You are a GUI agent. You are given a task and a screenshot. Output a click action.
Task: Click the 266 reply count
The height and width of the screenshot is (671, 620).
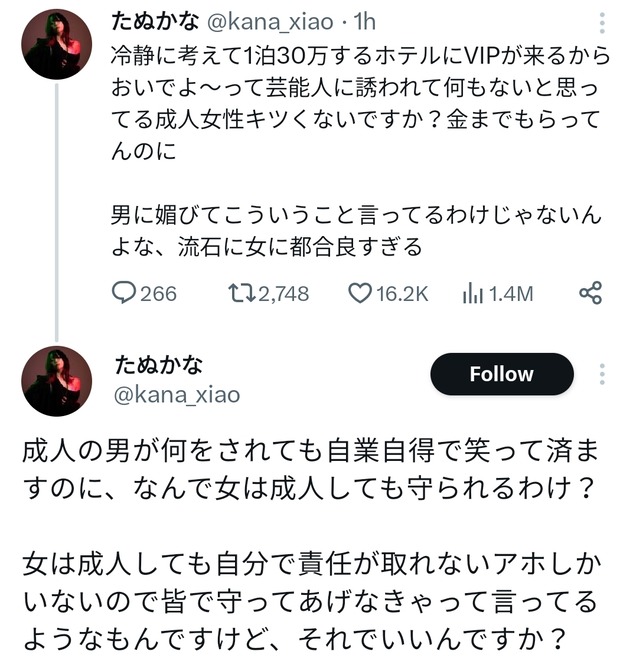pos(158,293)
